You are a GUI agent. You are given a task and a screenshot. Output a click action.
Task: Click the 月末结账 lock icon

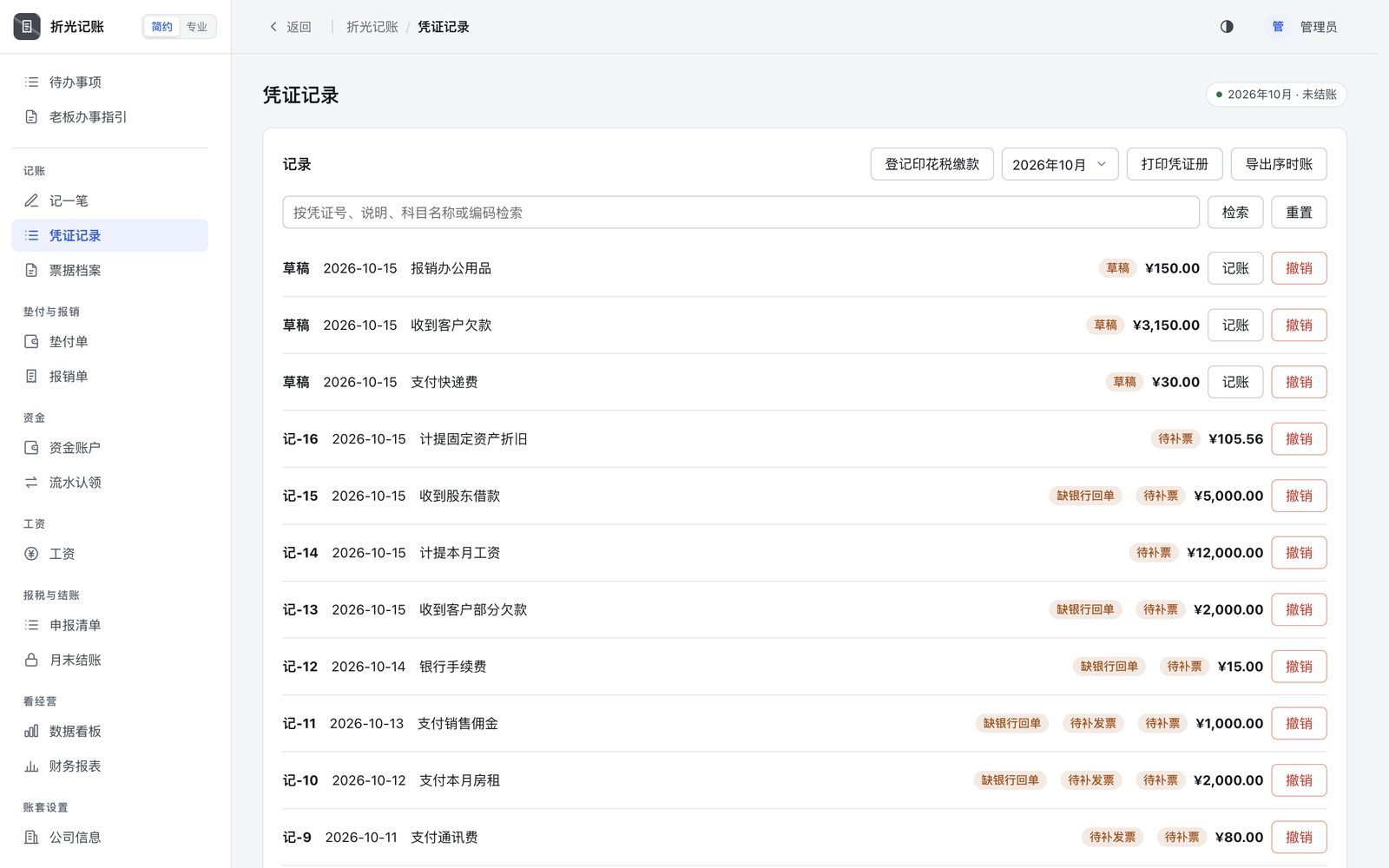tap(31, 660)
